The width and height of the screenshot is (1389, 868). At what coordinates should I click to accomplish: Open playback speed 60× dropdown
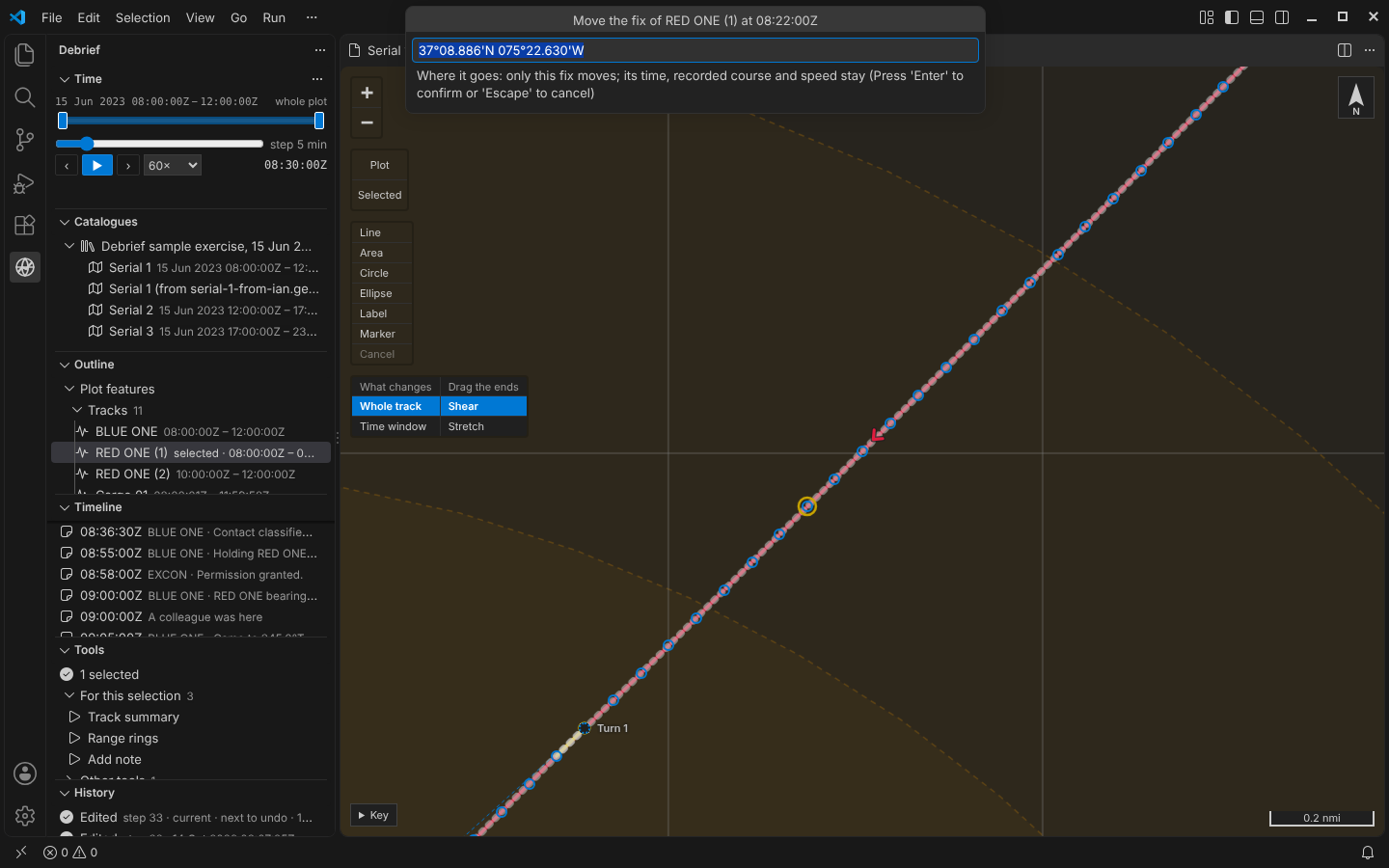tap(173, 166)
